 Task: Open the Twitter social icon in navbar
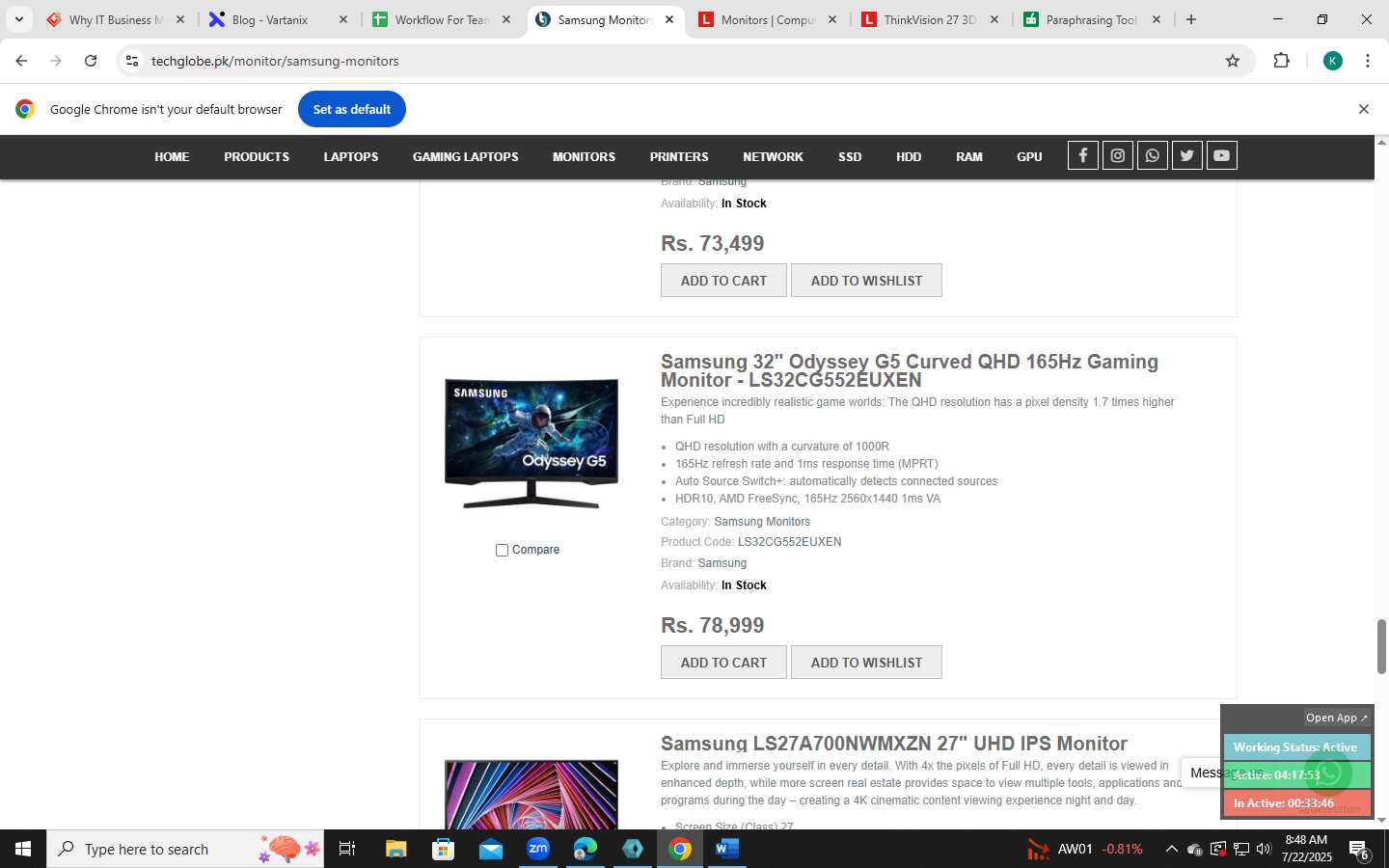(1186, 155)
